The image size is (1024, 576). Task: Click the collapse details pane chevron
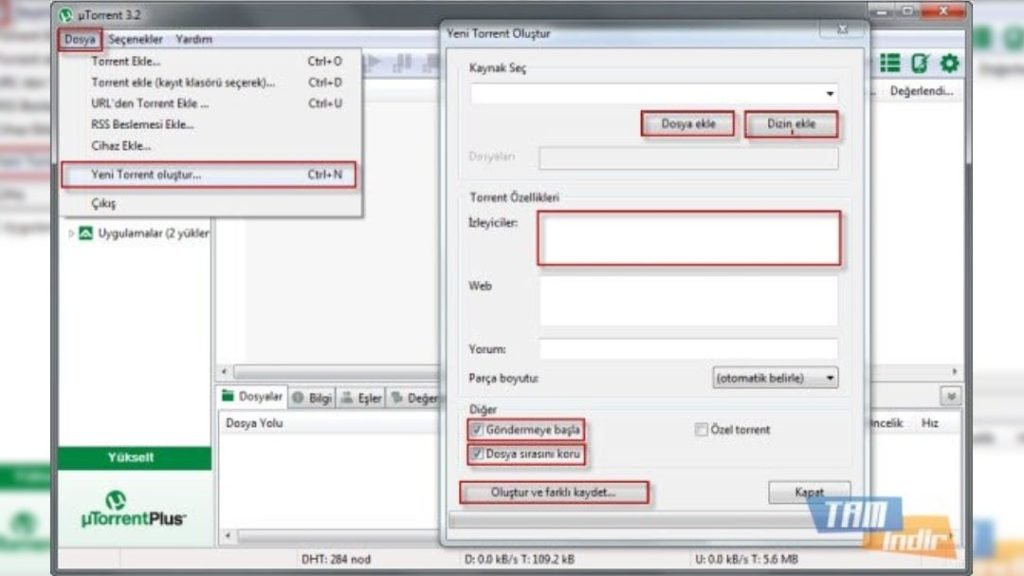(951, 396)
